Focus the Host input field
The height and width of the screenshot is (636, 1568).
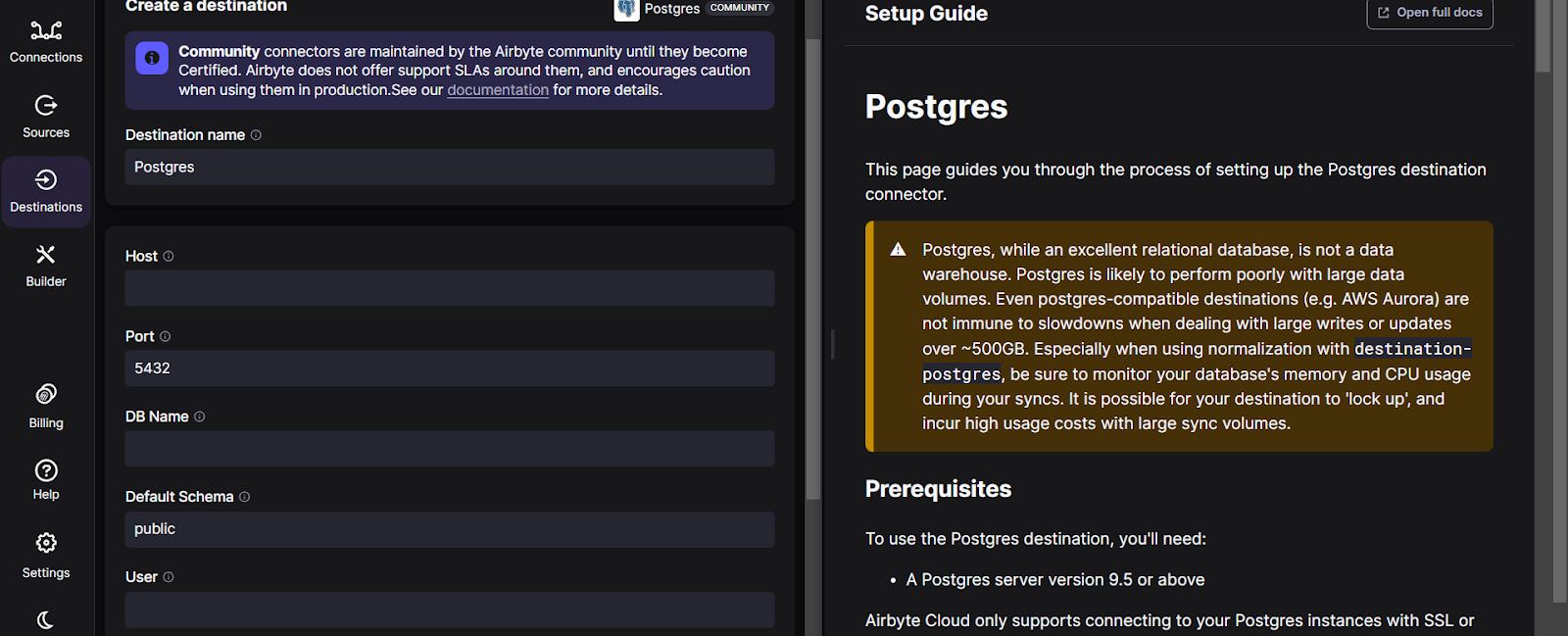click(450, 288)
